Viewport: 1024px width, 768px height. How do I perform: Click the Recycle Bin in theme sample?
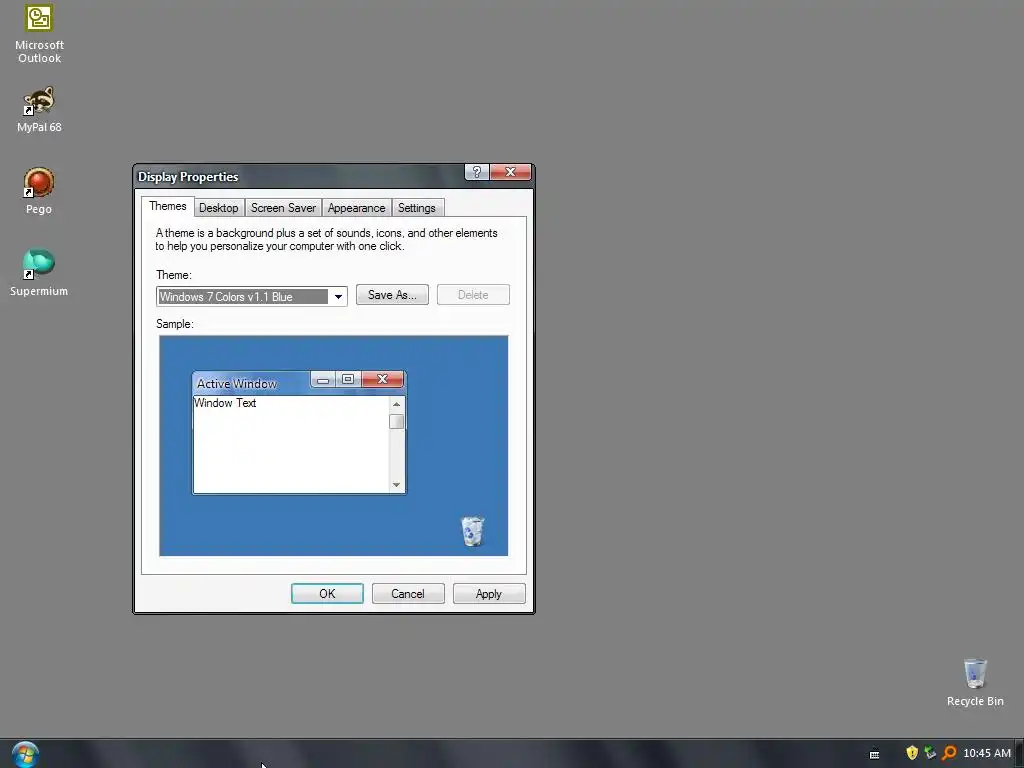coord(472,531)
